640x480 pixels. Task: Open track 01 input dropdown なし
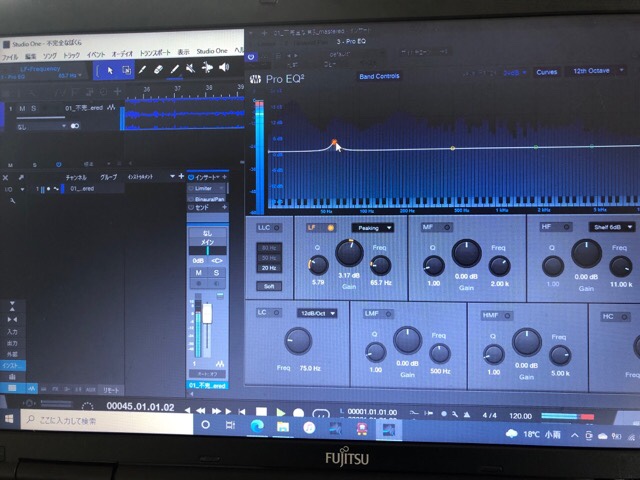(41, 127)
